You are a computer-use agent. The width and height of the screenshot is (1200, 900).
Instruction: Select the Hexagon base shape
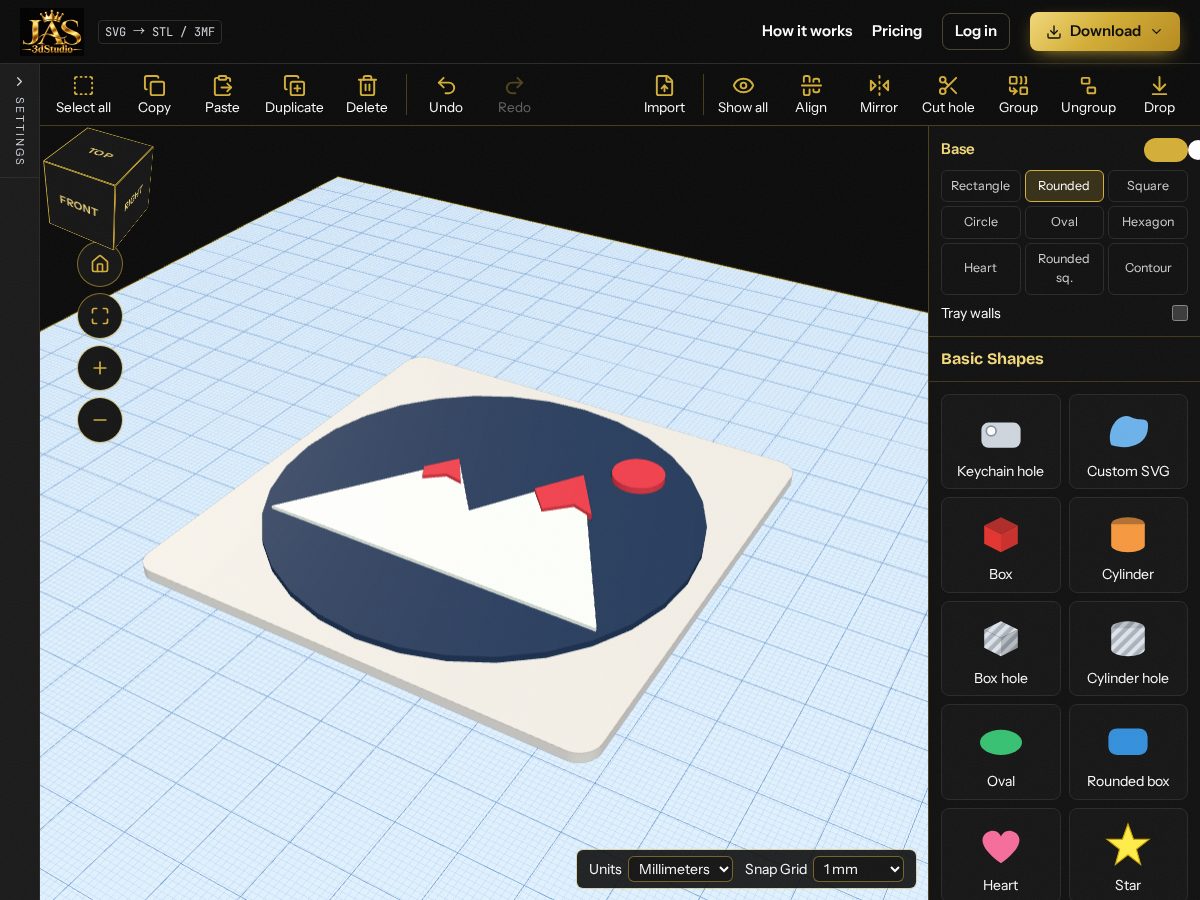pos(1148,222)
